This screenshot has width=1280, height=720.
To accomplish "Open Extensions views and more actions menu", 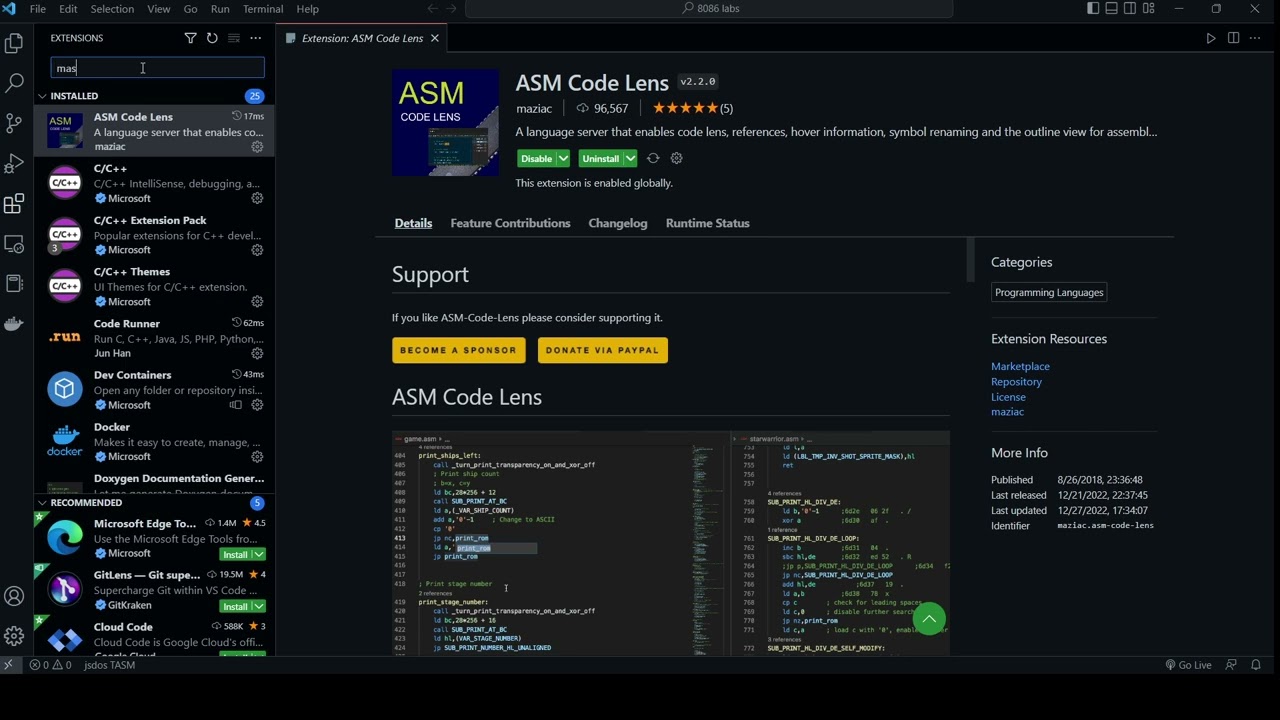I will pyautogui.click(x=256, y=38).
